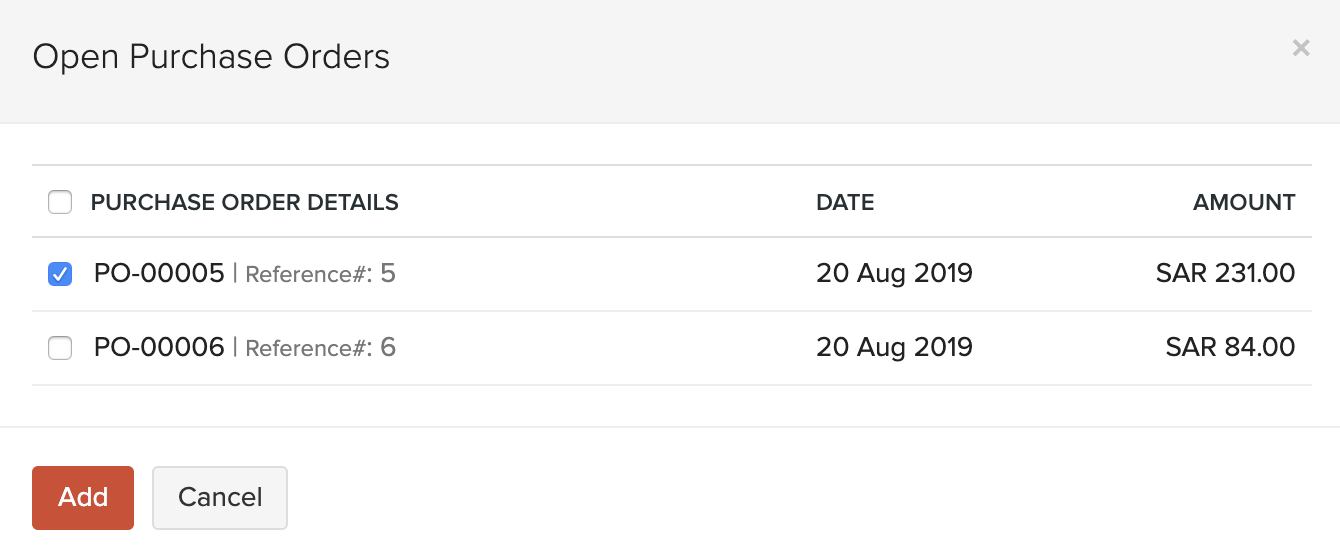Click the PO-00005 date 20 Aug 2019
1340x554 pixels.
[x=894, y=273]
